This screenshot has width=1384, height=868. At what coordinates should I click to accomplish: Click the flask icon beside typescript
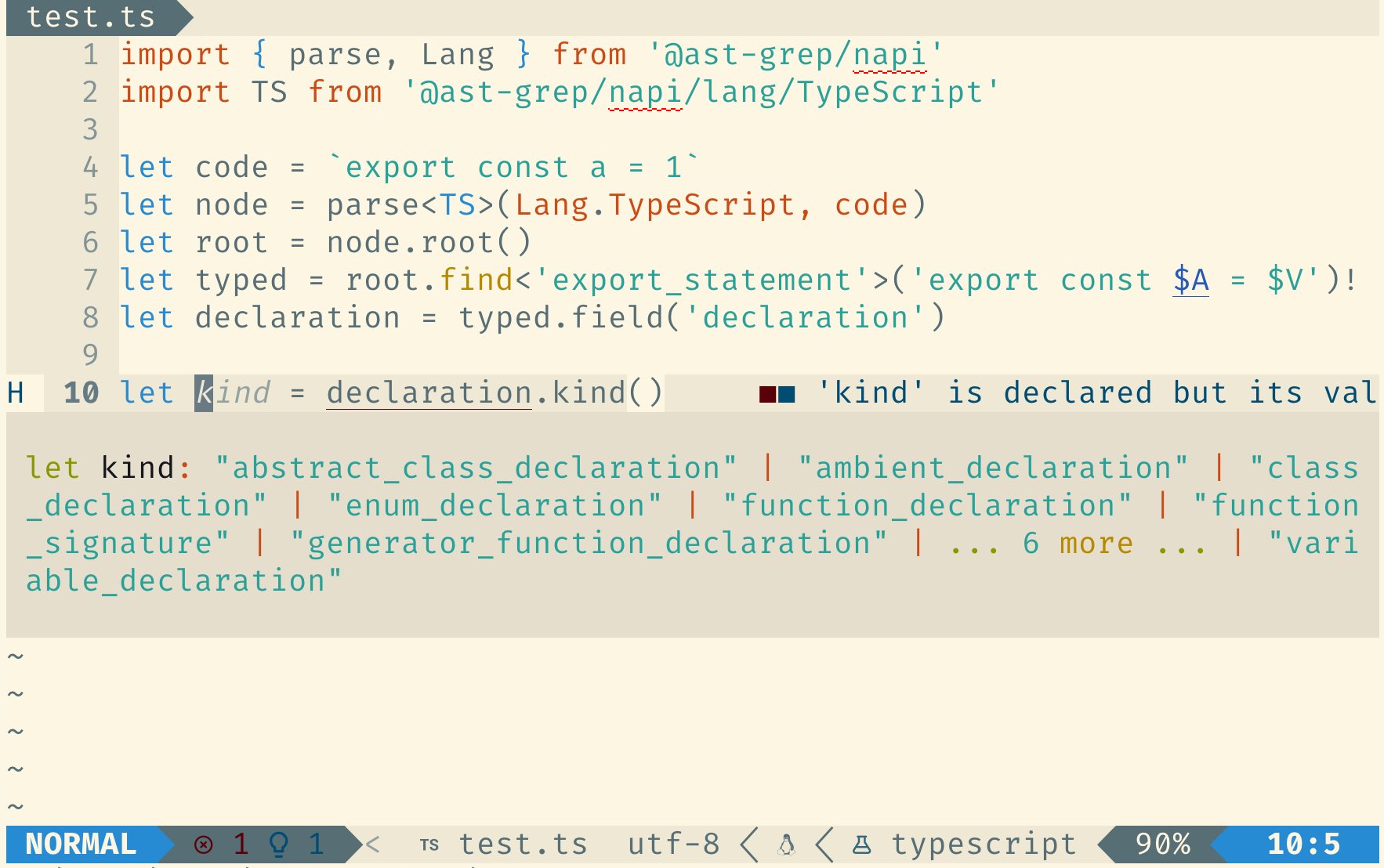pos(861,844)
